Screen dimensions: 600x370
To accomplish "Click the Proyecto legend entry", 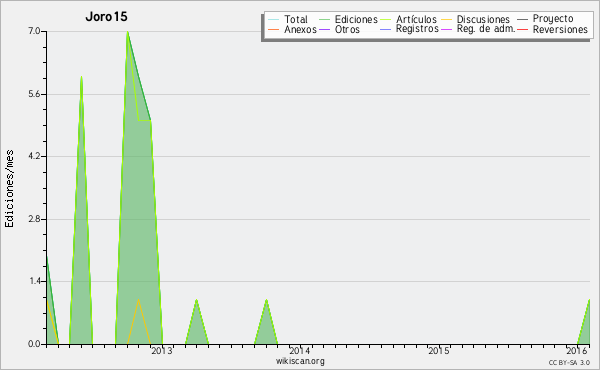I will point(545,18).
